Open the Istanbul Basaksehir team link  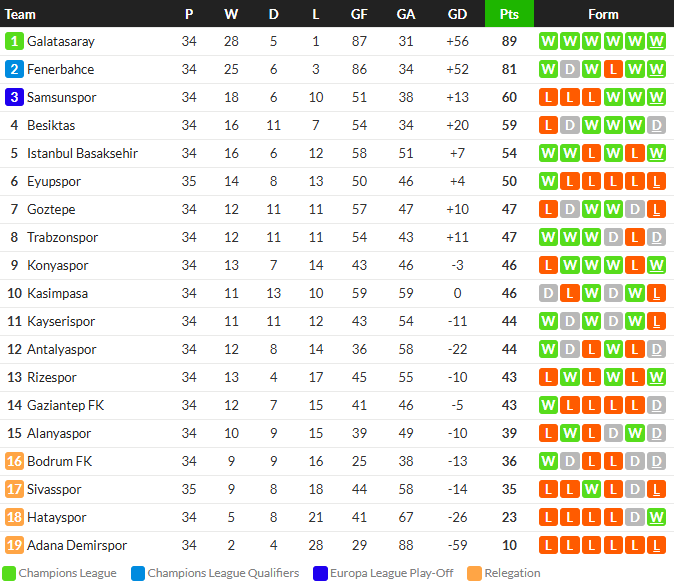[x=82, y=153]
